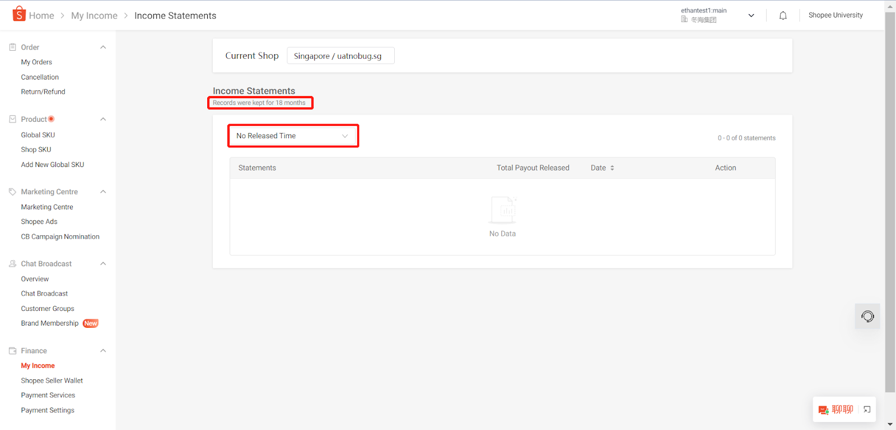Open Shopee University link
The image size is (896, 430).
click(x=835, y=15)
